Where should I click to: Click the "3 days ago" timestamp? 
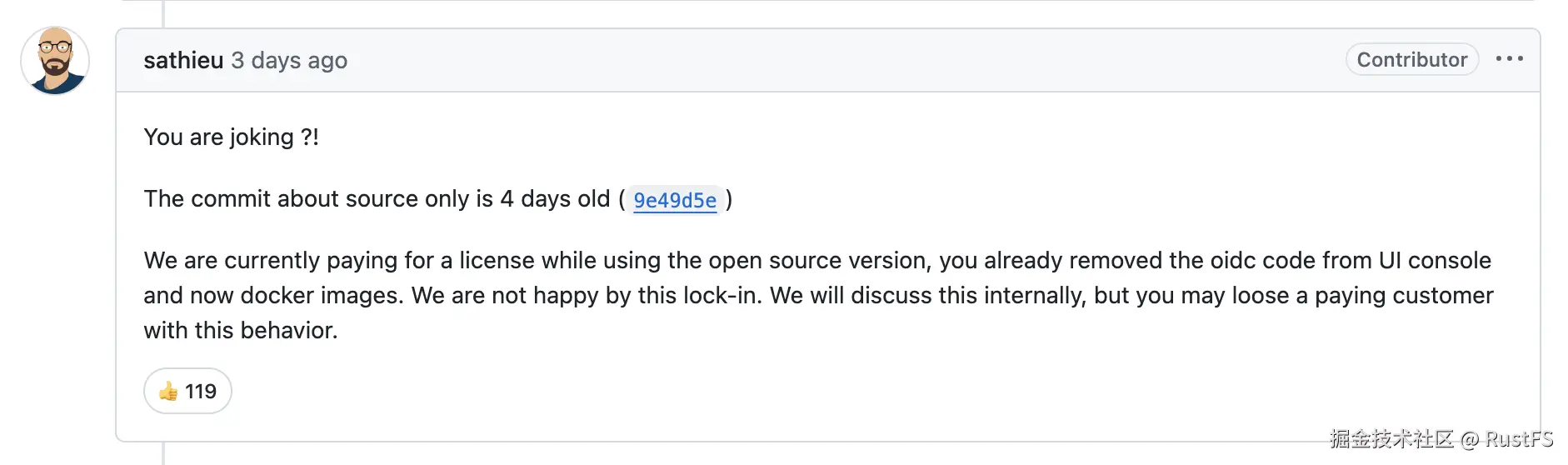click(x=289, y=61)
